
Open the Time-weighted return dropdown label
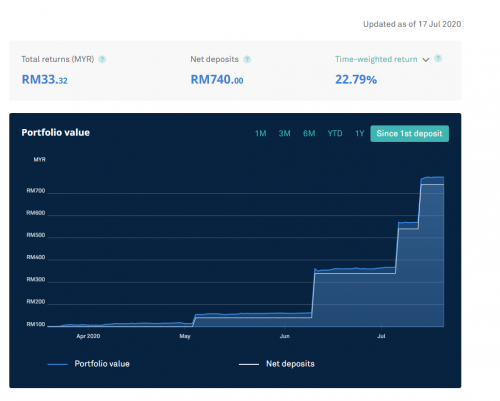376,59
